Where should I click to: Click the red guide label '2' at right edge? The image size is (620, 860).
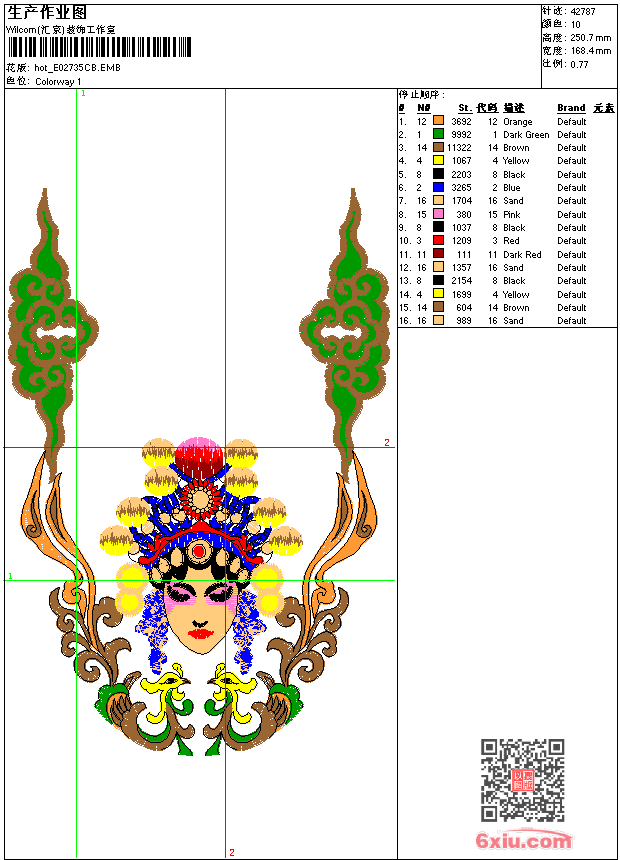point(387,442)
